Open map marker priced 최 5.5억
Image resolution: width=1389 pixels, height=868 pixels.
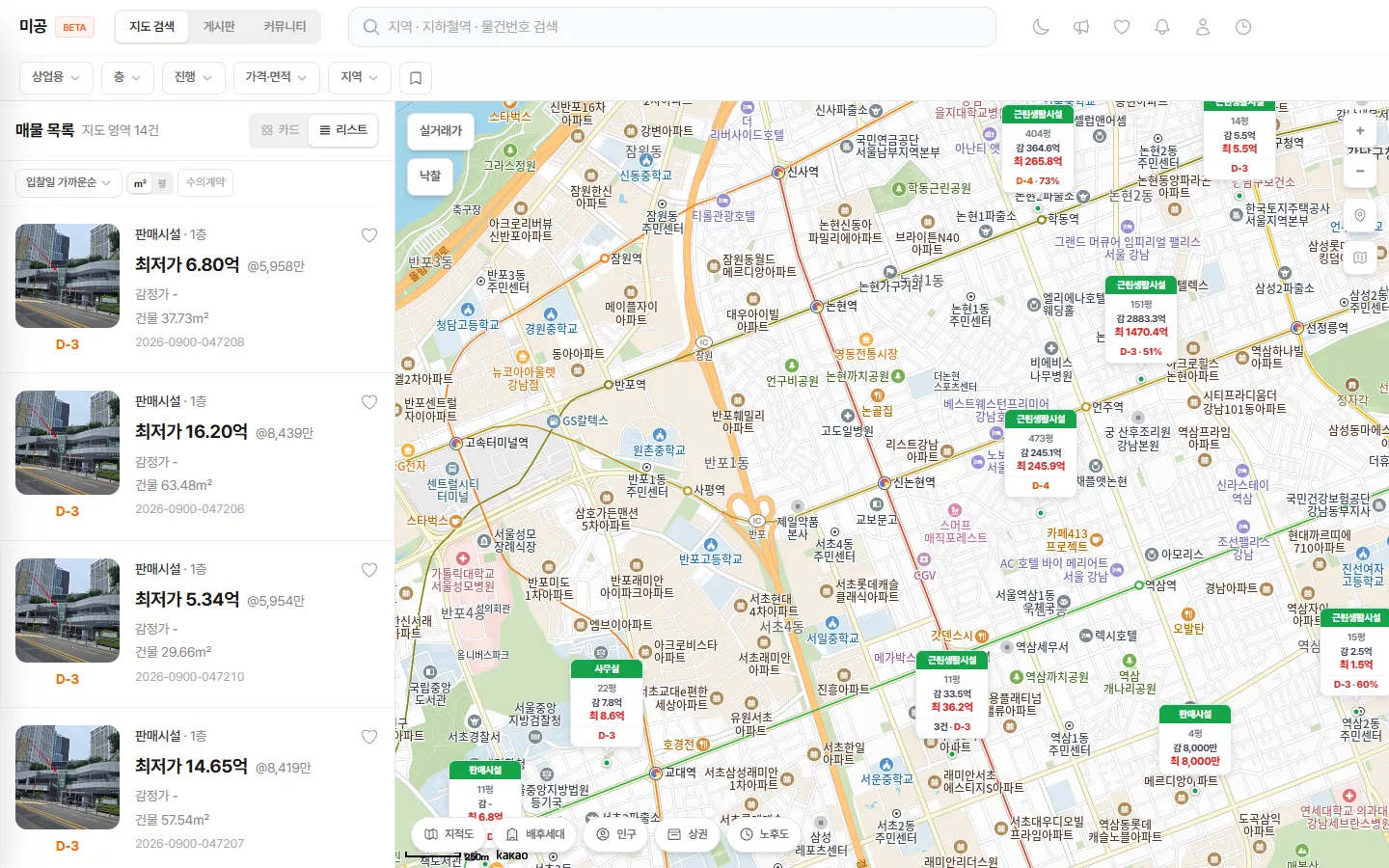[1239, 140]
